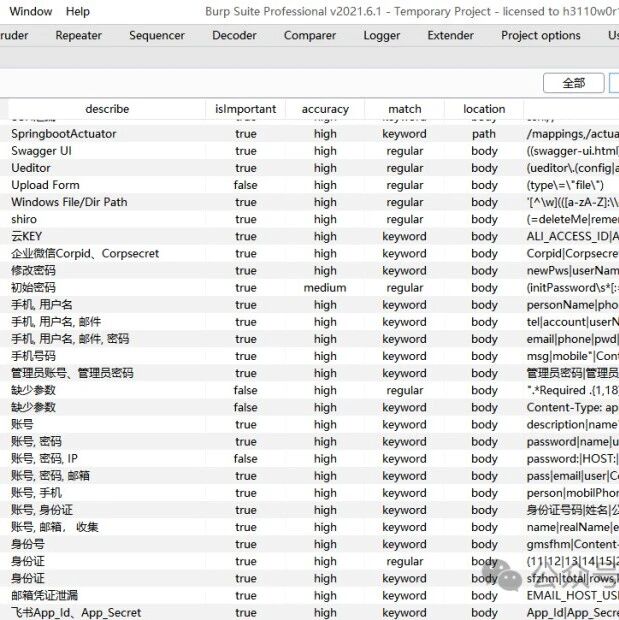Image resolution: width=619 pixels, height=620 pixels.
Task: Click the (type\=\"file\") rule value cell
Action: point(572,185)
